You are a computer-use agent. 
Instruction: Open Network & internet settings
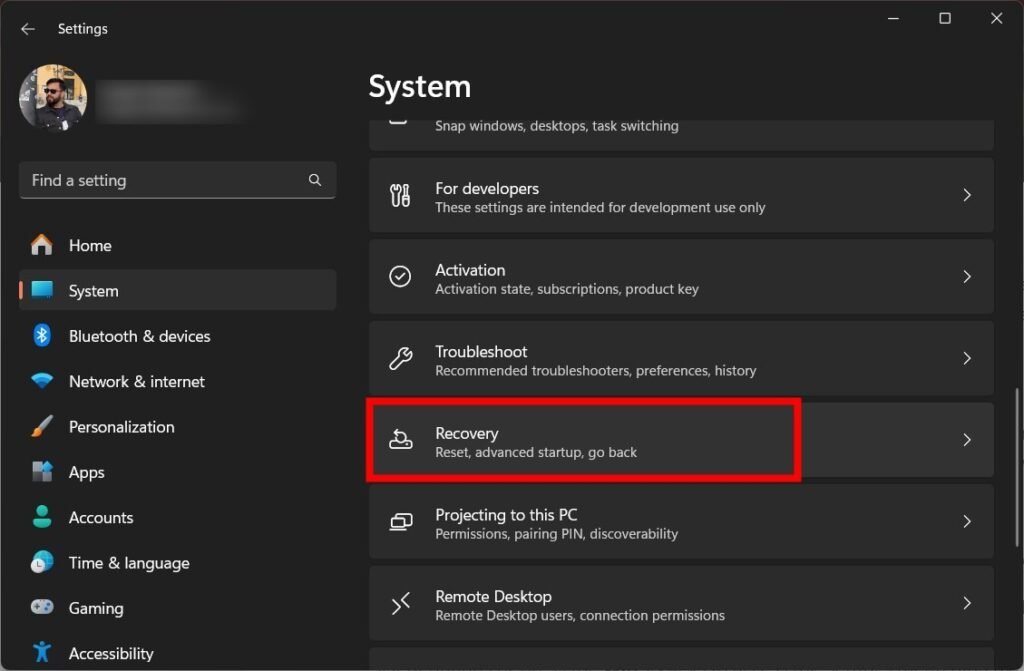click(178, 381)
